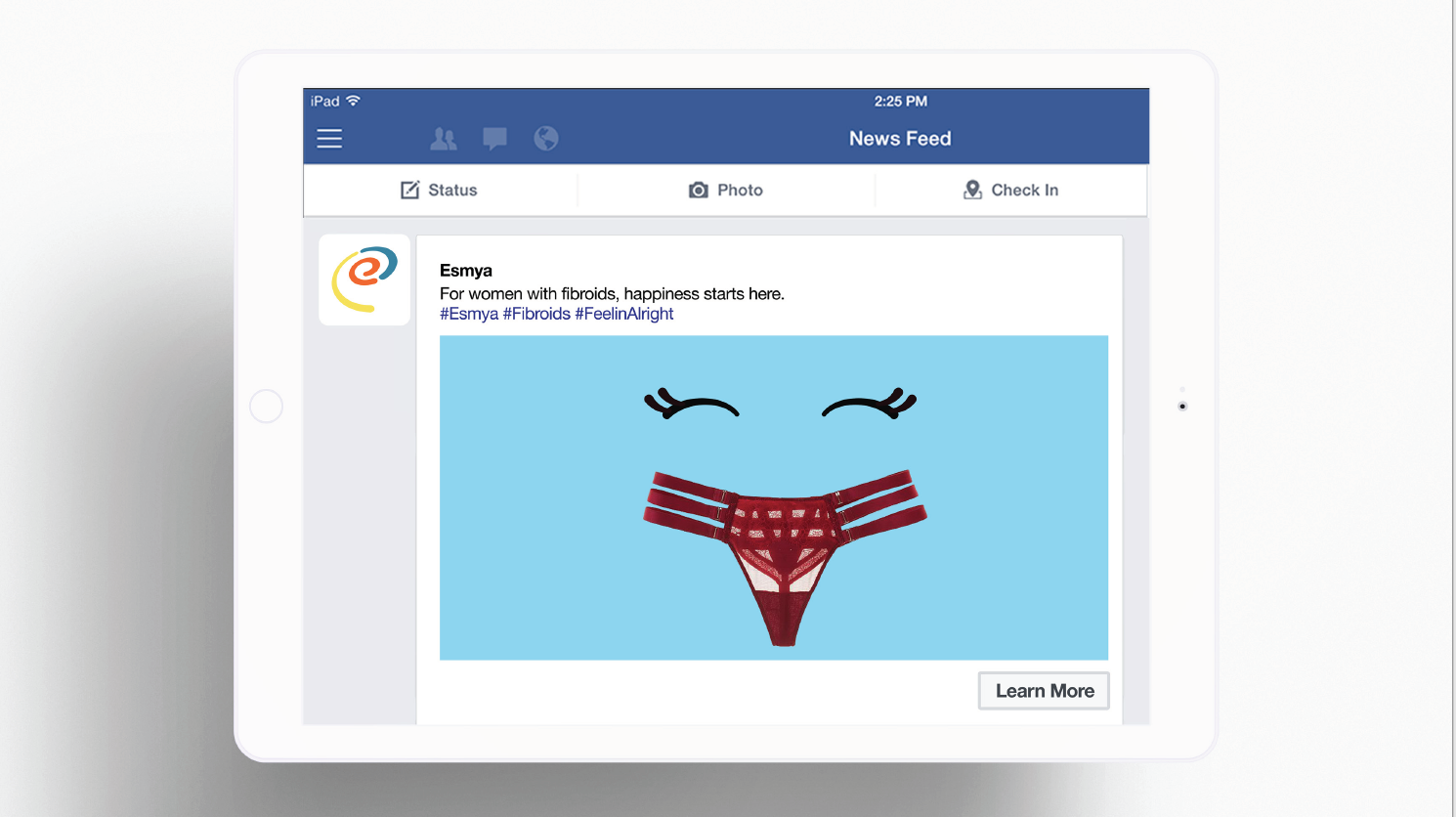This screenshot has height=817, width=1456.
Task: Tap the Status compose button
Action: pos(439,190)
